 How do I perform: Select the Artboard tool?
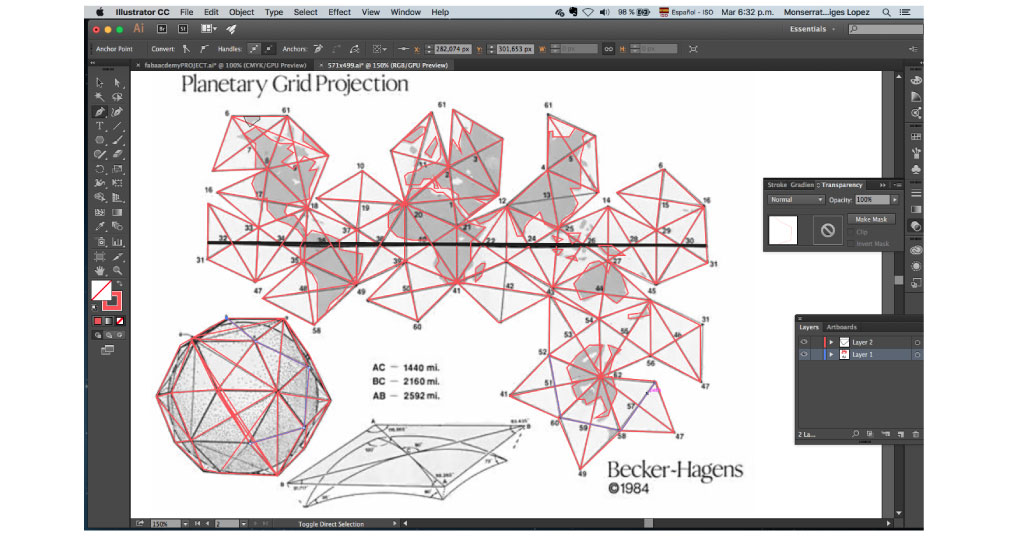[99, 256]
